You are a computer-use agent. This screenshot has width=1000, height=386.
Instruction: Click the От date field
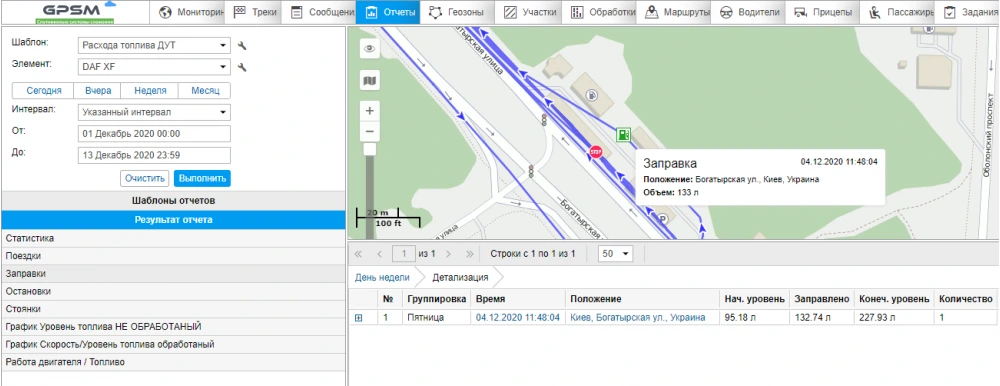(154, 134)
